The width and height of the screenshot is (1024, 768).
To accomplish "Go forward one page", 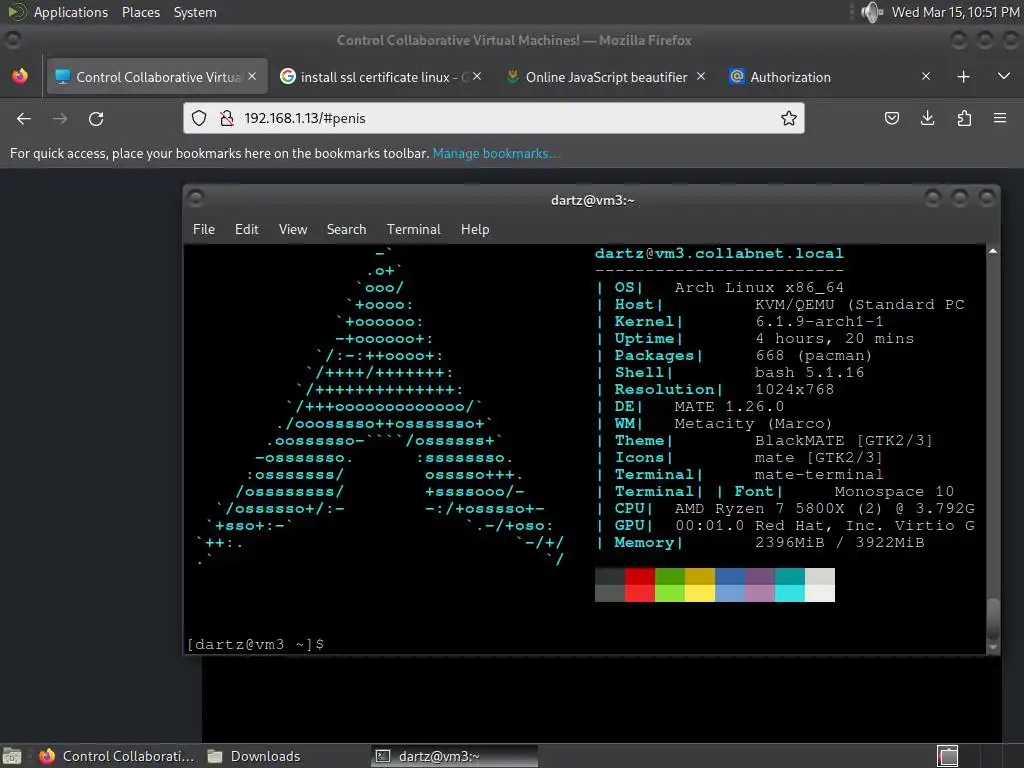I will click(60, 118).
